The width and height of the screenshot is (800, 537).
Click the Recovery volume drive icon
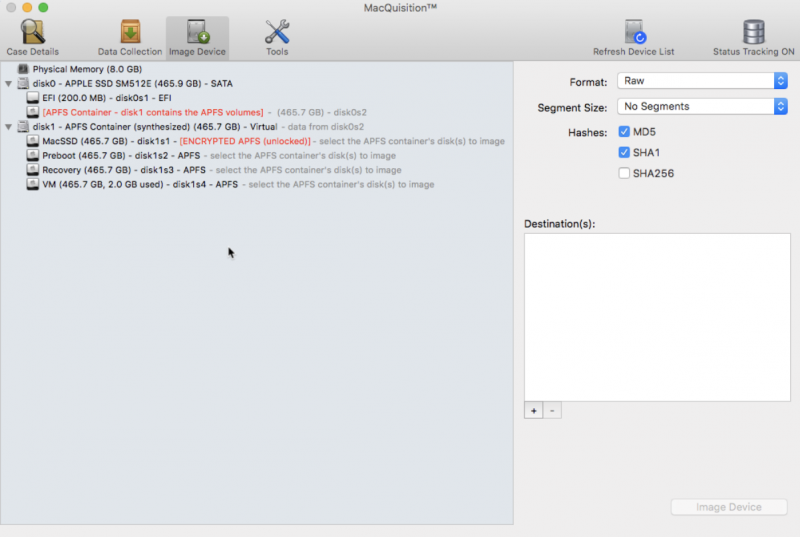point(33,169)
